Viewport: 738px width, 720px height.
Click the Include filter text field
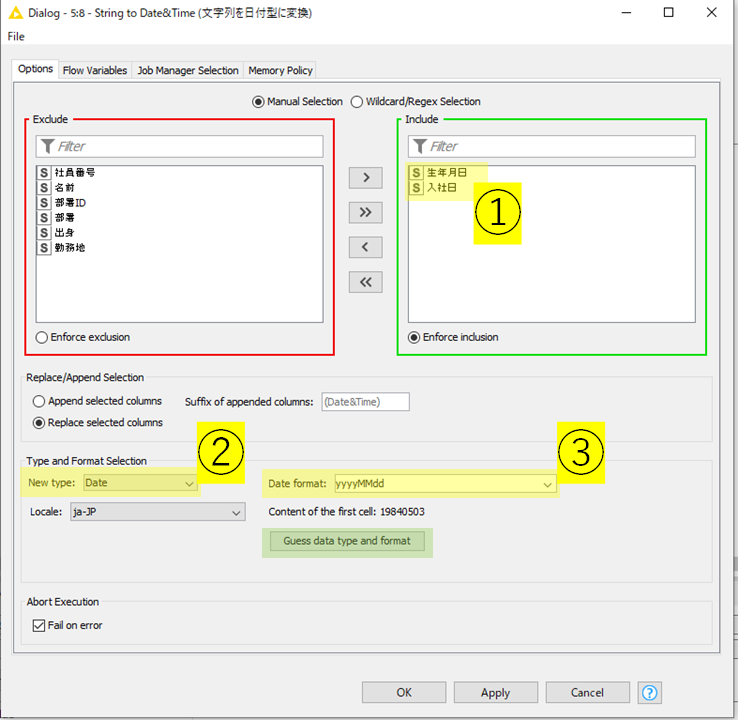click(x=552, y=146)
